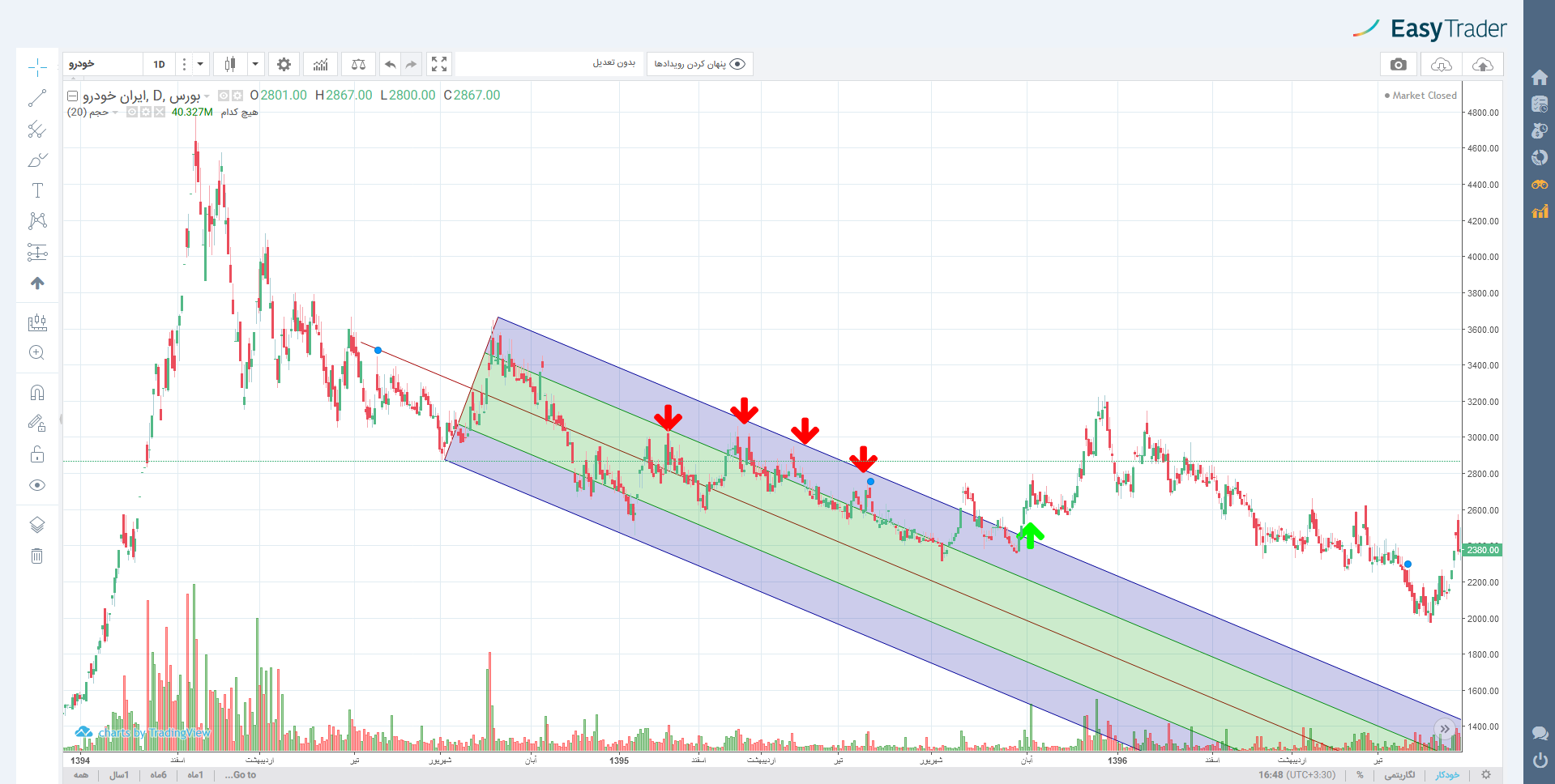
Task: Select the 6 ماه date range
Action: tap(158, 775)
